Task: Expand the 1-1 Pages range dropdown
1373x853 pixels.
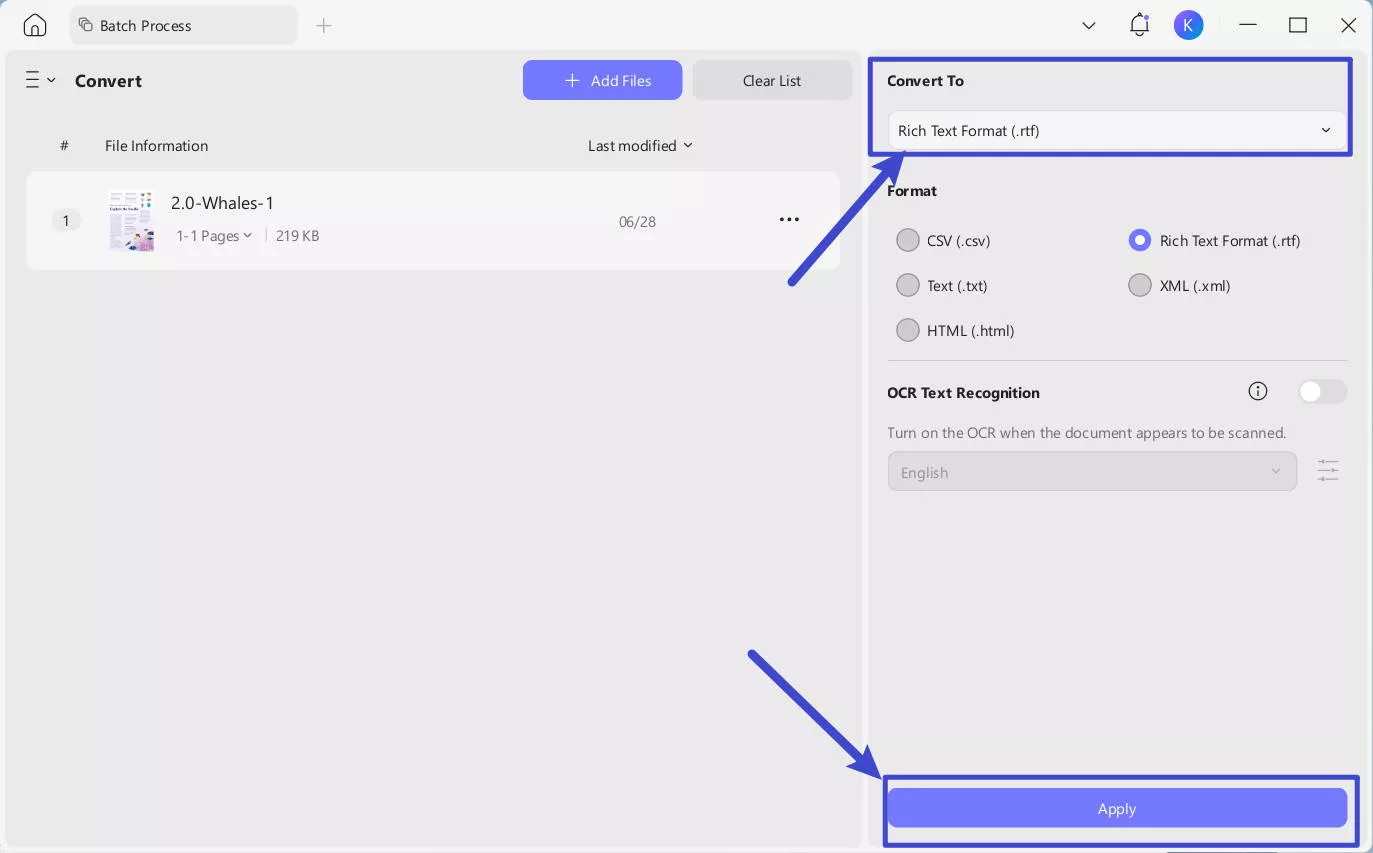Action: tap(214, 236)
